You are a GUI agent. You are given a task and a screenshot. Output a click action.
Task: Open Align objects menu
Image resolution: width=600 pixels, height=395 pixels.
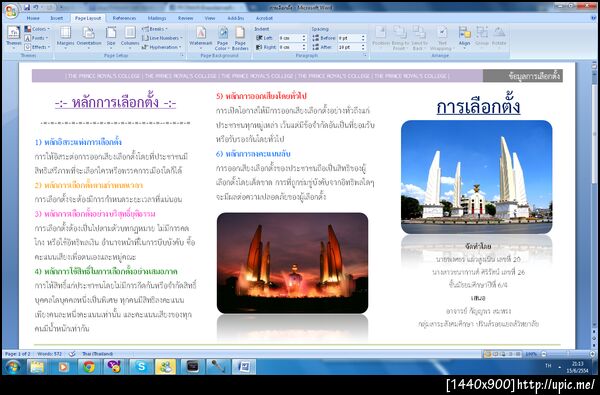coord(465,37)
